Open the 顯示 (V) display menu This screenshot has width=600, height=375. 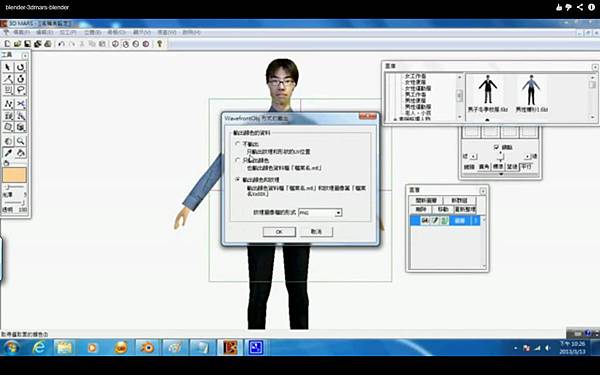point(142,33)
